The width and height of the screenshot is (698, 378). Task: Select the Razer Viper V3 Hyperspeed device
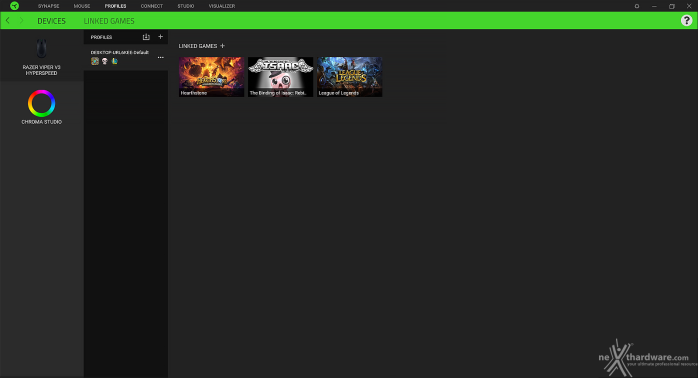(41, 56)
